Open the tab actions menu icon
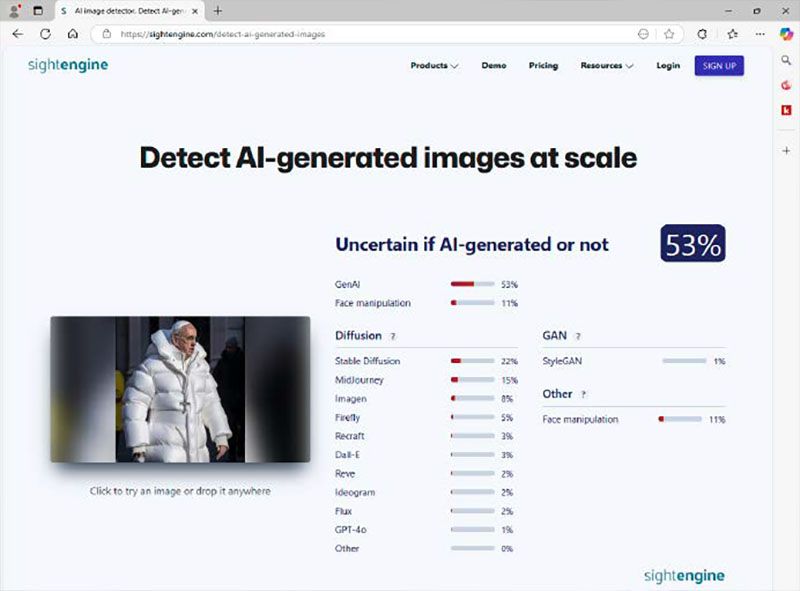800x591 pixels. 38,10
